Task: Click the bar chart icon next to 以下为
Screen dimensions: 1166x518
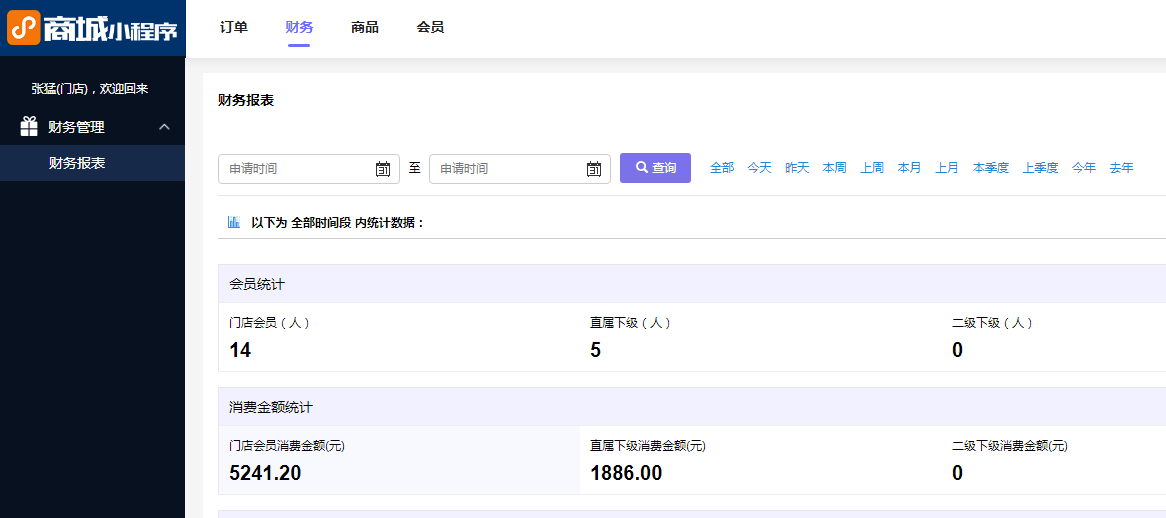Action: coord(233,222)
